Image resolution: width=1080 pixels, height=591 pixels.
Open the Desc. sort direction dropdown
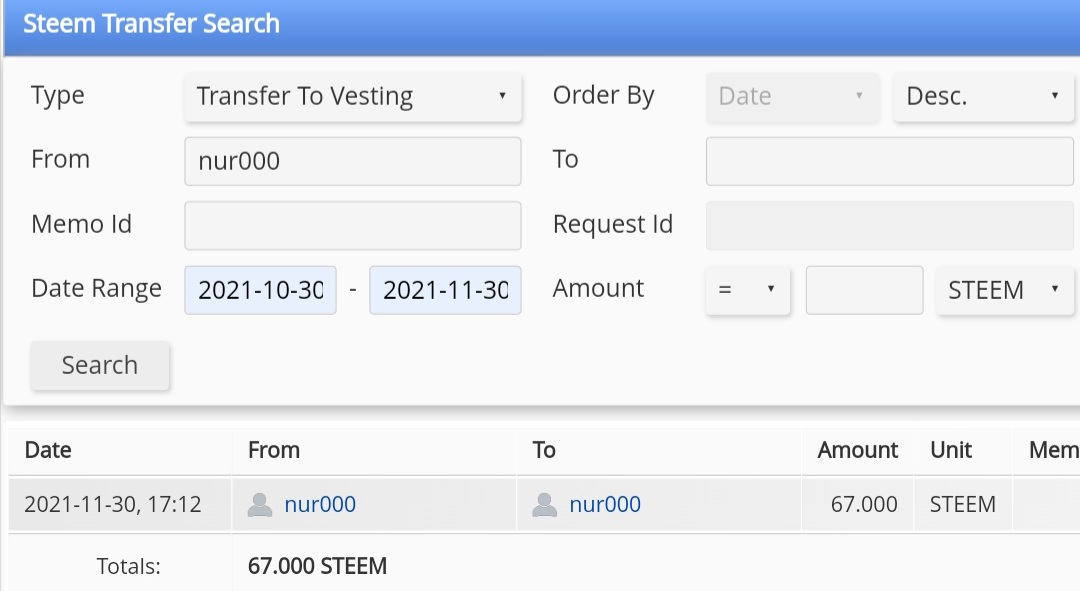pos(983,96)
